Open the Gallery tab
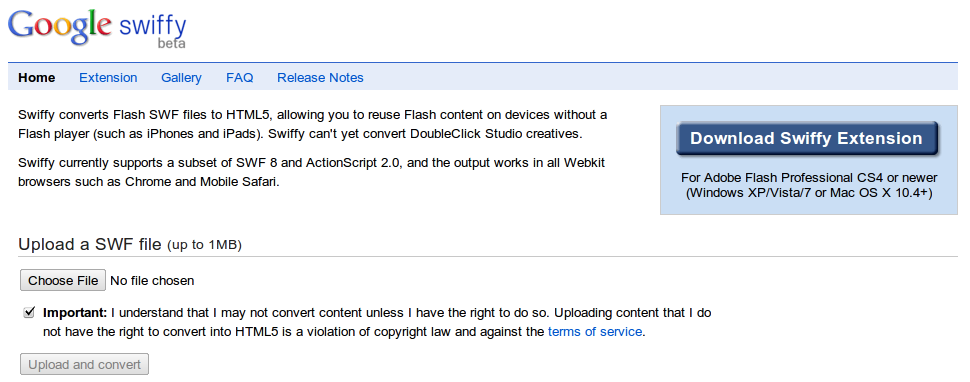Viewport: 970px width, 382px height. point(181,77)
